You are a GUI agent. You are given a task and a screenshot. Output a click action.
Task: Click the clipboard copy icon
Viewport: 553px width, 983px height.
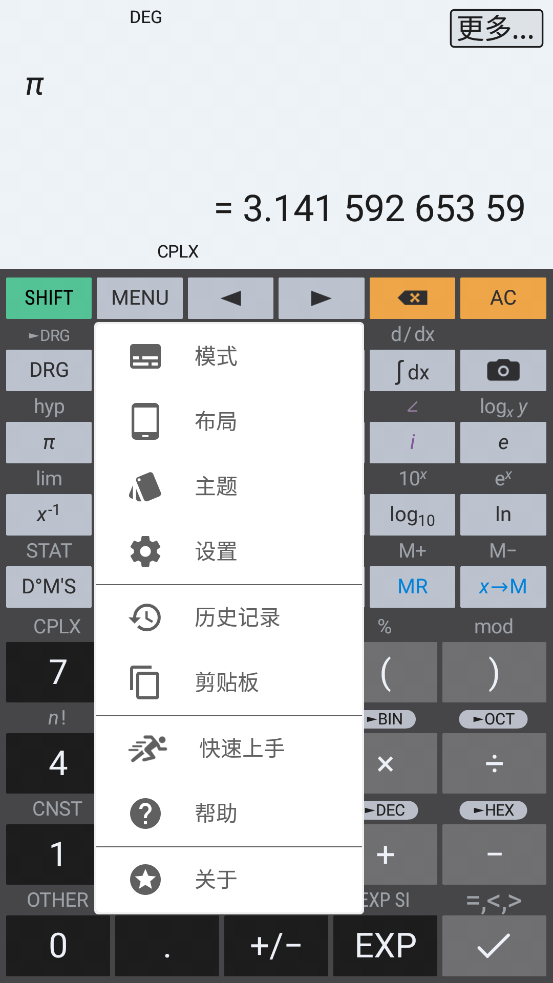(x=145, y=682)
